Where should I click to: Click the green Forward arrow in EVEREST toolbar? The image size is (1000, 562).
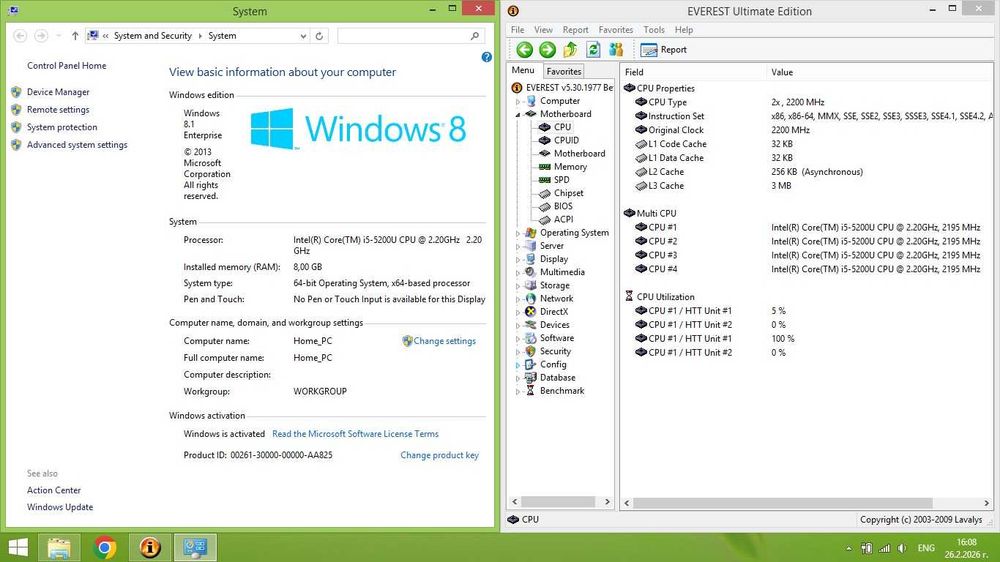pos(547,49)
